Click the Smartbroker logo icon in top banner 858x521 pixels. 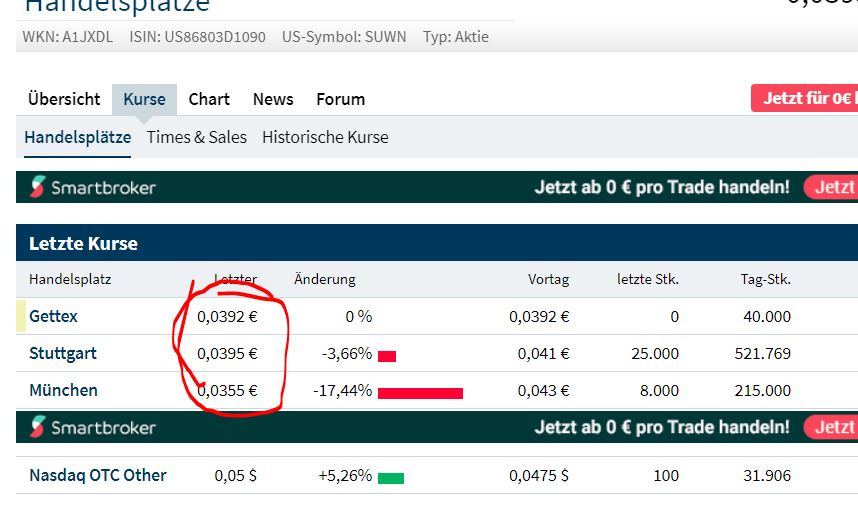[38, 187]
